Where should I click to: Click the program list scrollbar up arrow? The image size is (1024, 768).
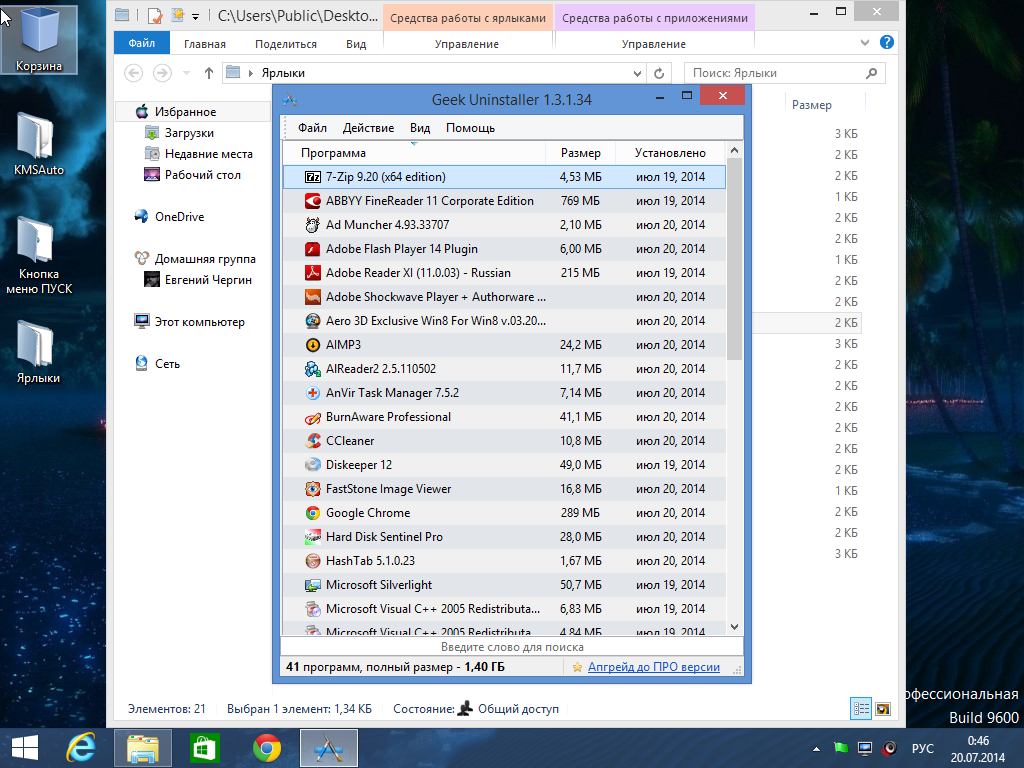pyautogui.click(x=734, y=150)
